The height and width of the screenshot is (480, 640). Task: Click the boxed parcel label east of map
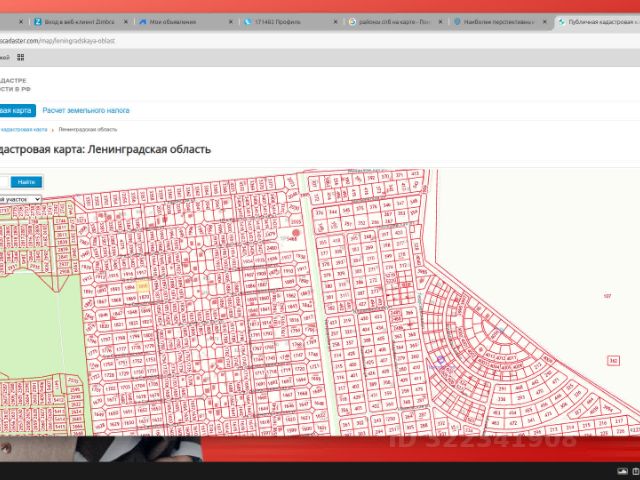point(613,360)
